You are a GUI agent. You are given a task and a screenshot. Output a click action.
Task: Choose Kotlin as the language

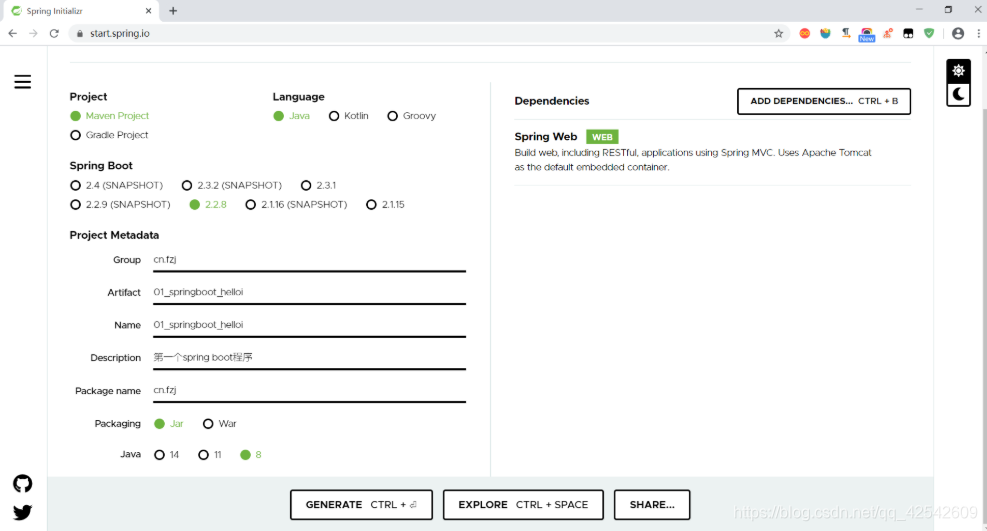349,116
